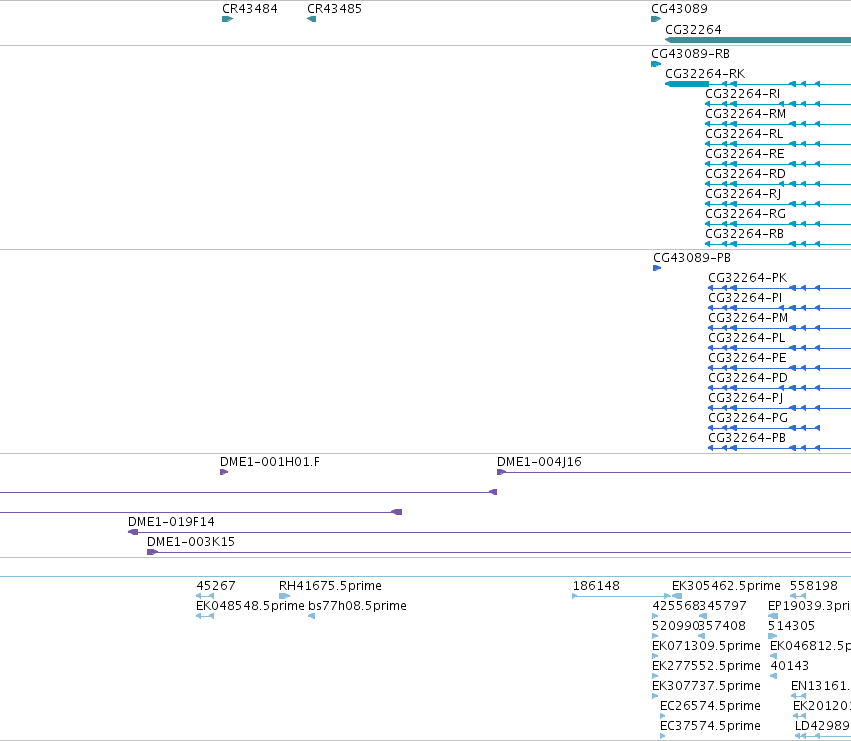Select EST 345797 label
The height and width of the screenshot is (741, 851).
point(723,606)
